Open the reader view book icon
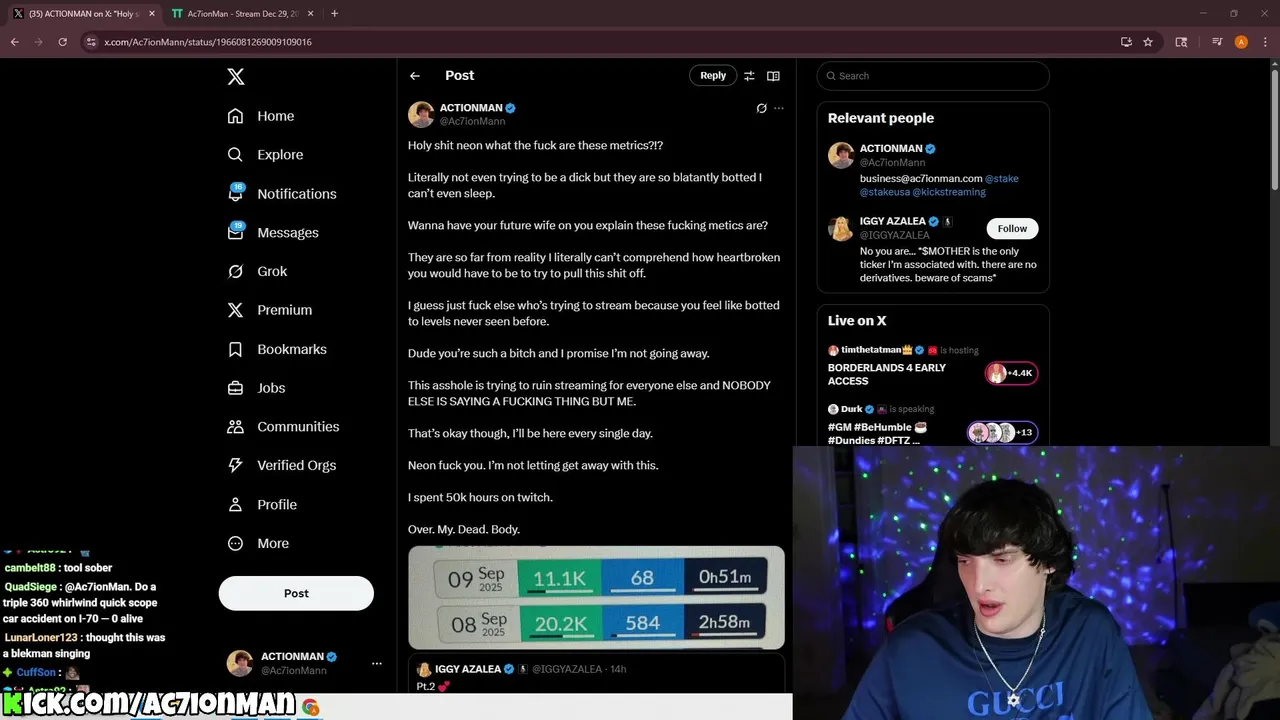 tap(773, 76)
